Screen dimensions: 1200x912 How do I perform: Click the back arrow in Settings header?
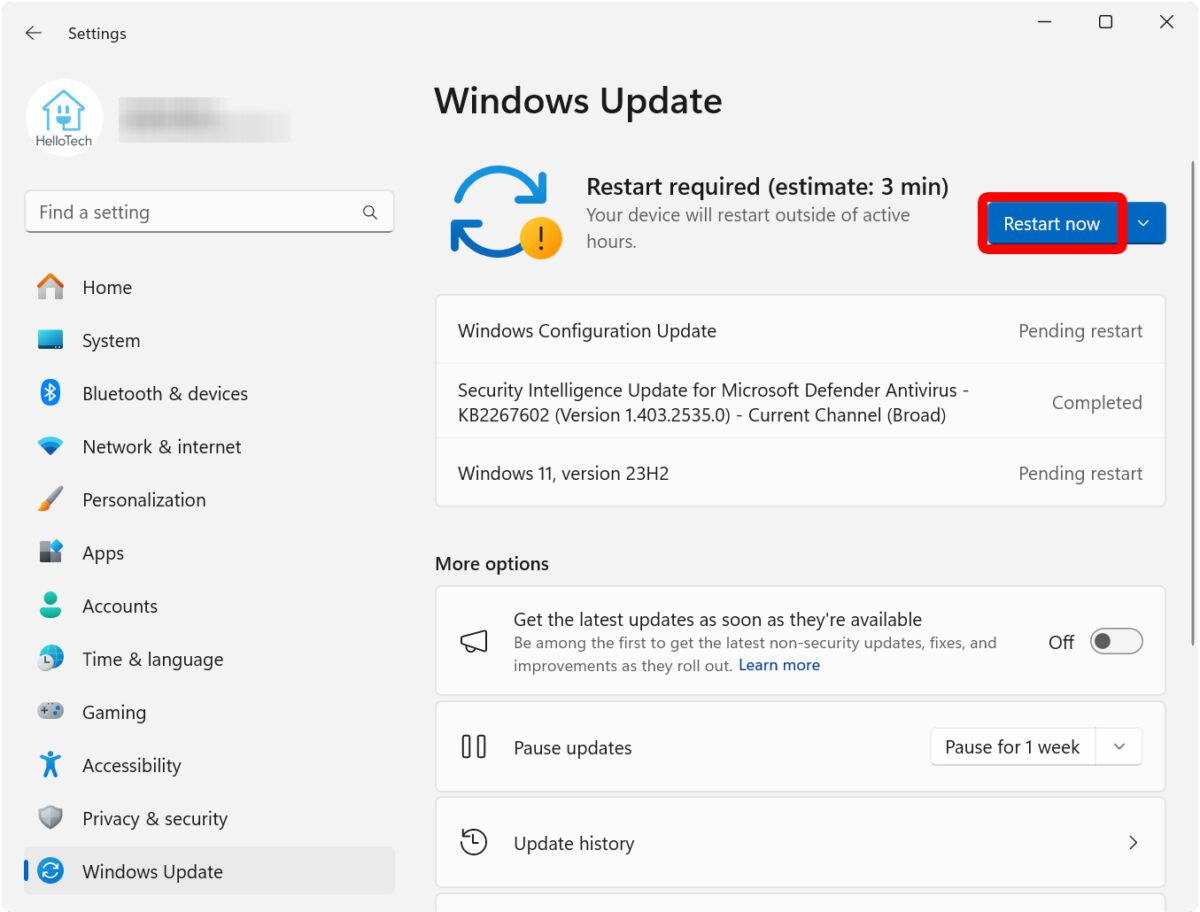click(33, 33)
